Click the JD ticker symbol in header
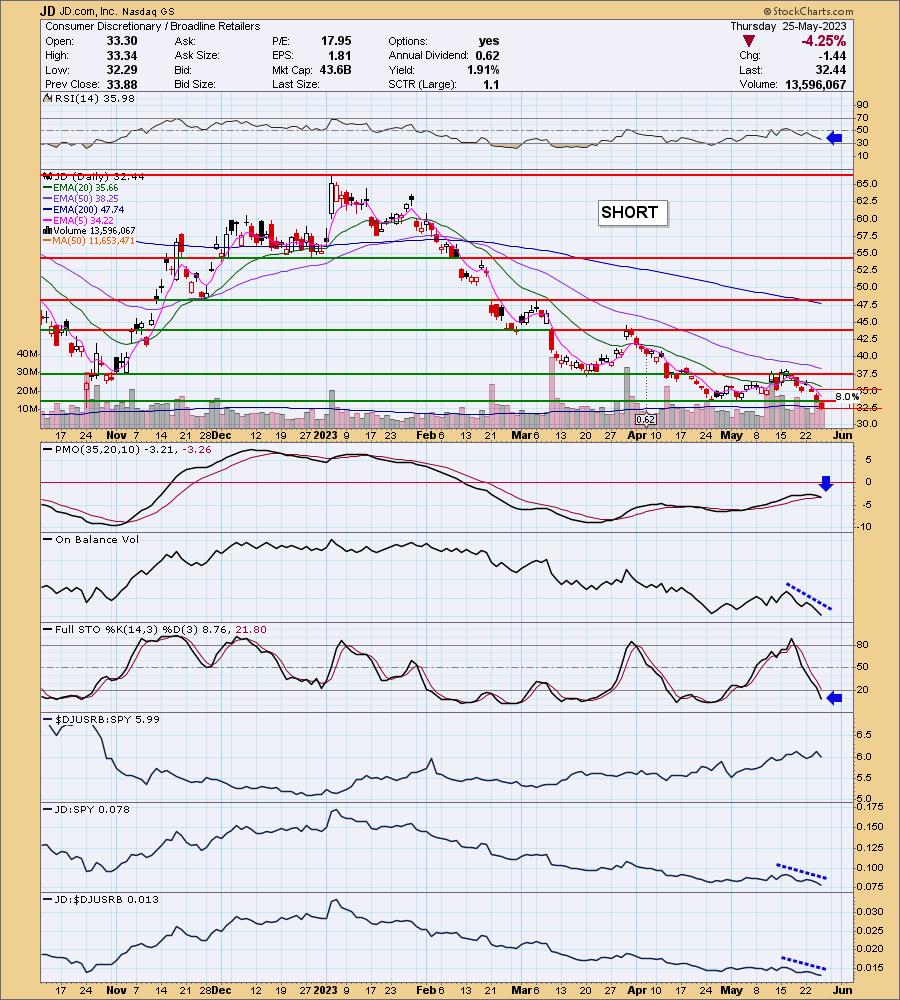Viewport: 900px width, 1000px height. pyautogui.click(x=47, y=11)
